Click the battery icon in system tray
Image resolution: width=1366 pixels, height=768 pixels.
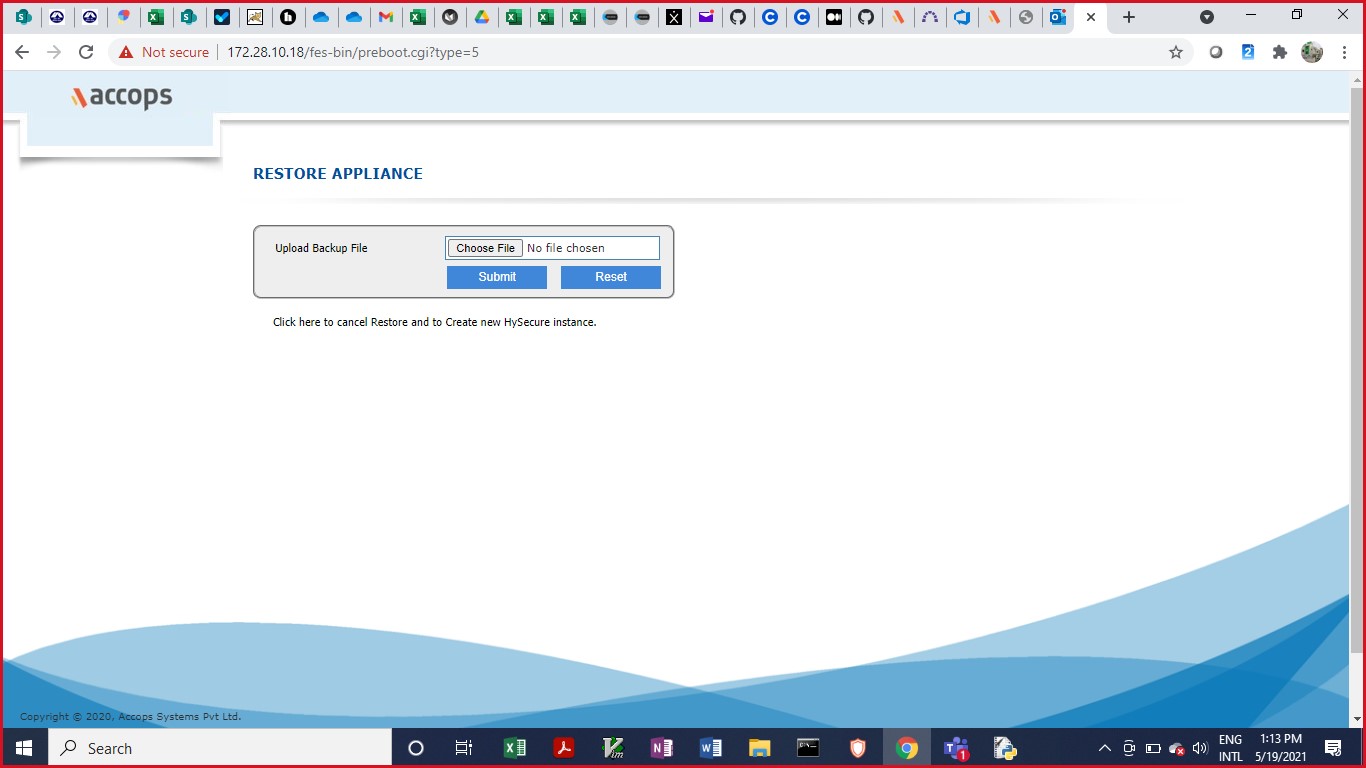click(1153, 748)
